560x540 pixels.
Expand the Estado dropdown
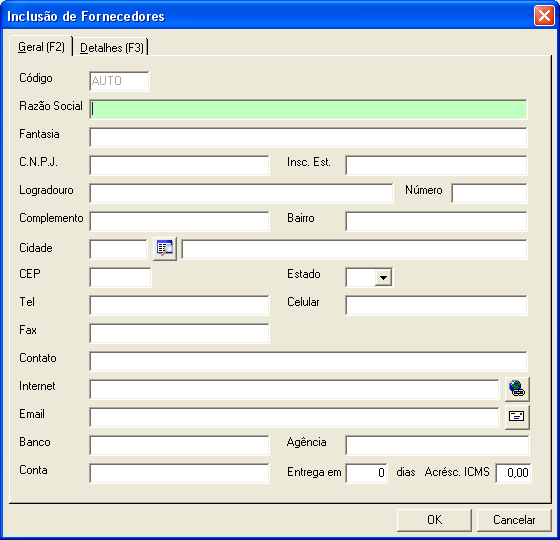pos(384,278)
